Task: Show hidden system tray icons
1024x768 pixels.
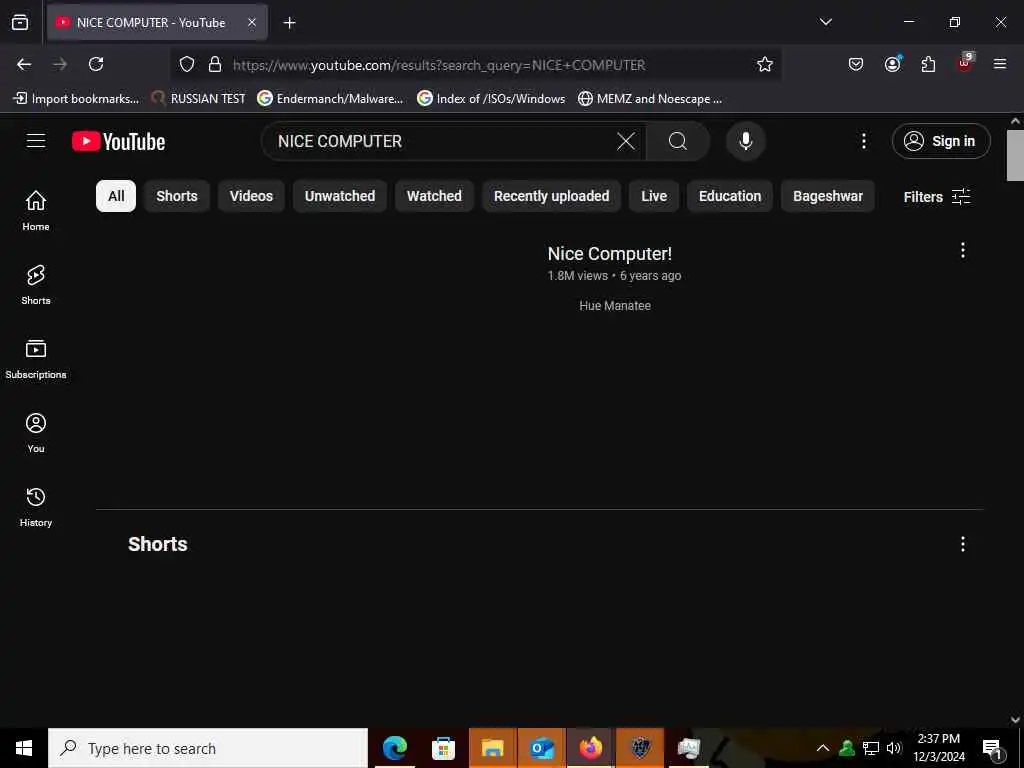Action: tap(823, 748)
